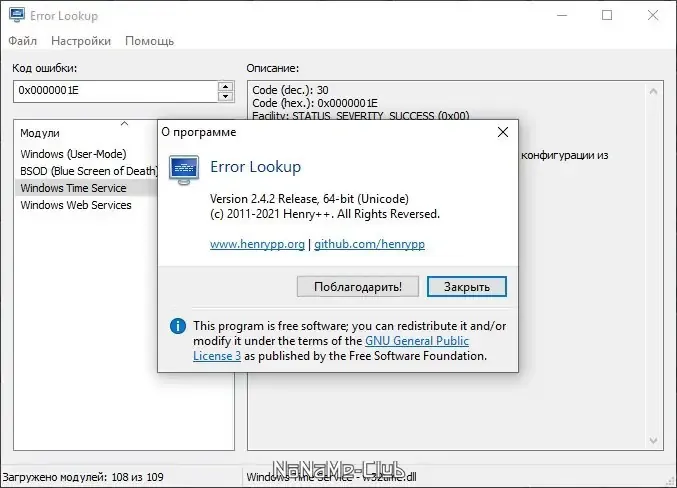Click the description scrollbar up arrow
677x488 pixels.
tap(653, 91)
